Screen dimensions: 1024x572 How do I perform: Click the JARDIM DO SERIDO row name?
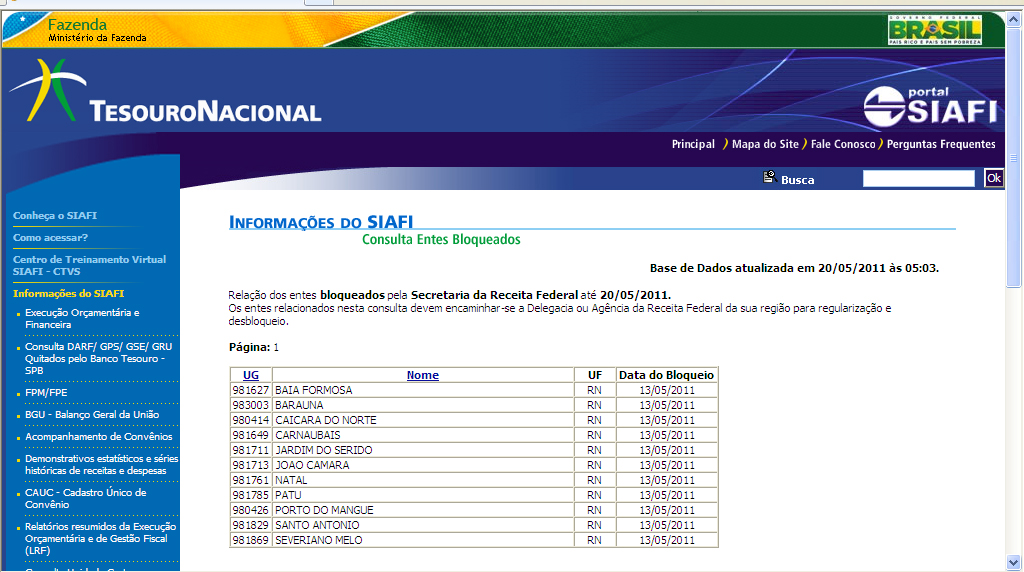tap(323, 451)
